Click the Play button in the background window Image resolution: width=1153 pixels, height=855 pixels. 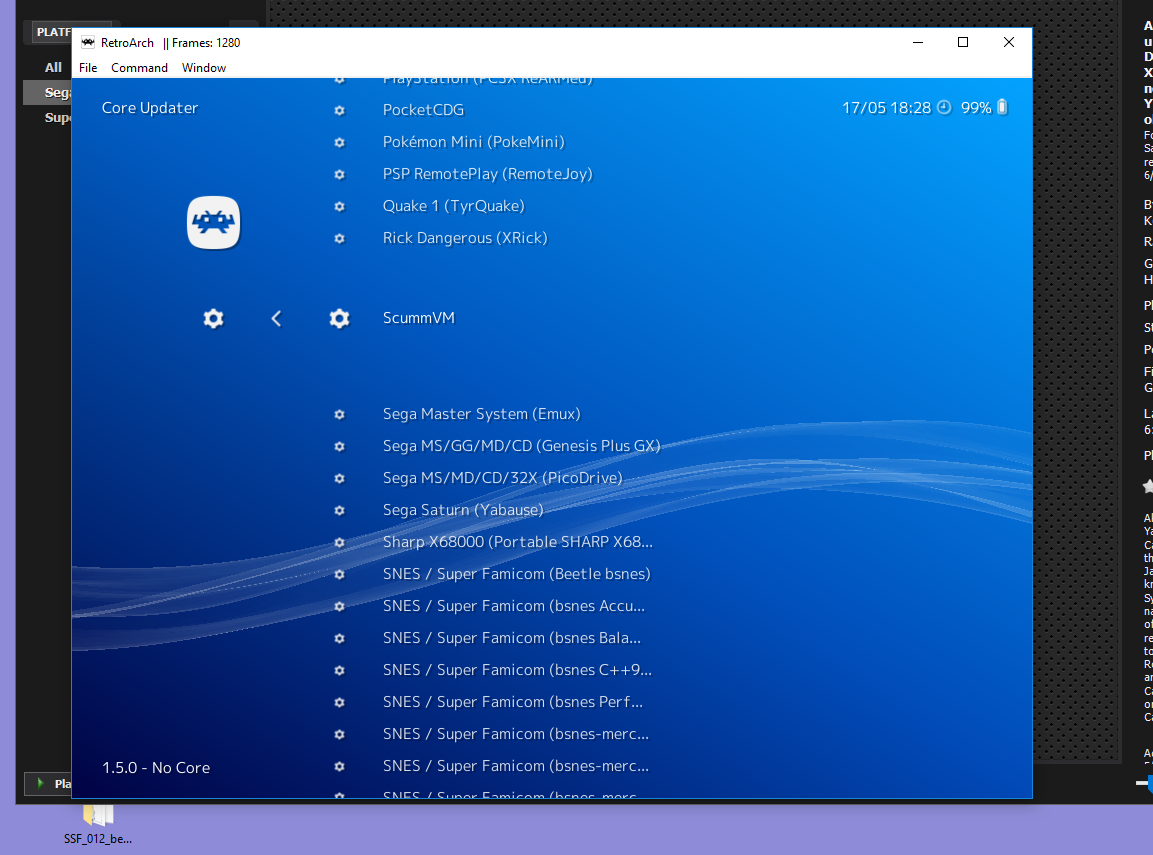[x=49, y=784]
